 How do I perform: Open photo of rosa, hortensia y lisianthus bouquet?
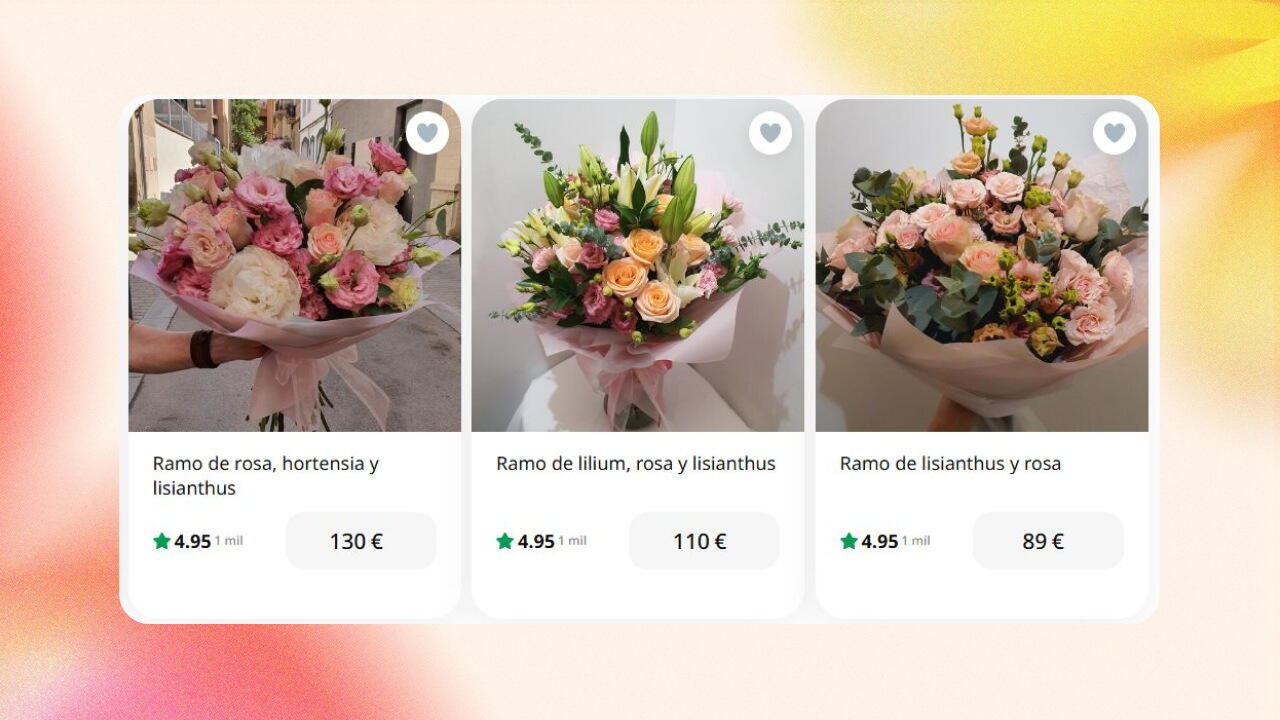click(295, 265)
